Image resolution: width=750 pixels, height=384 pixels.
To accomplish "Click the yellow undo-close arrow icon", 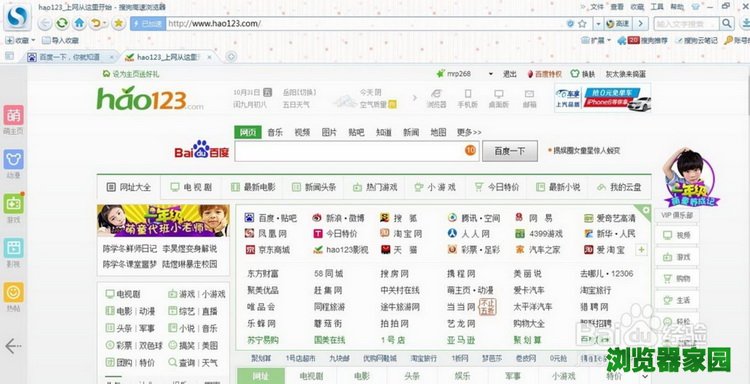I will coord(97,23).
